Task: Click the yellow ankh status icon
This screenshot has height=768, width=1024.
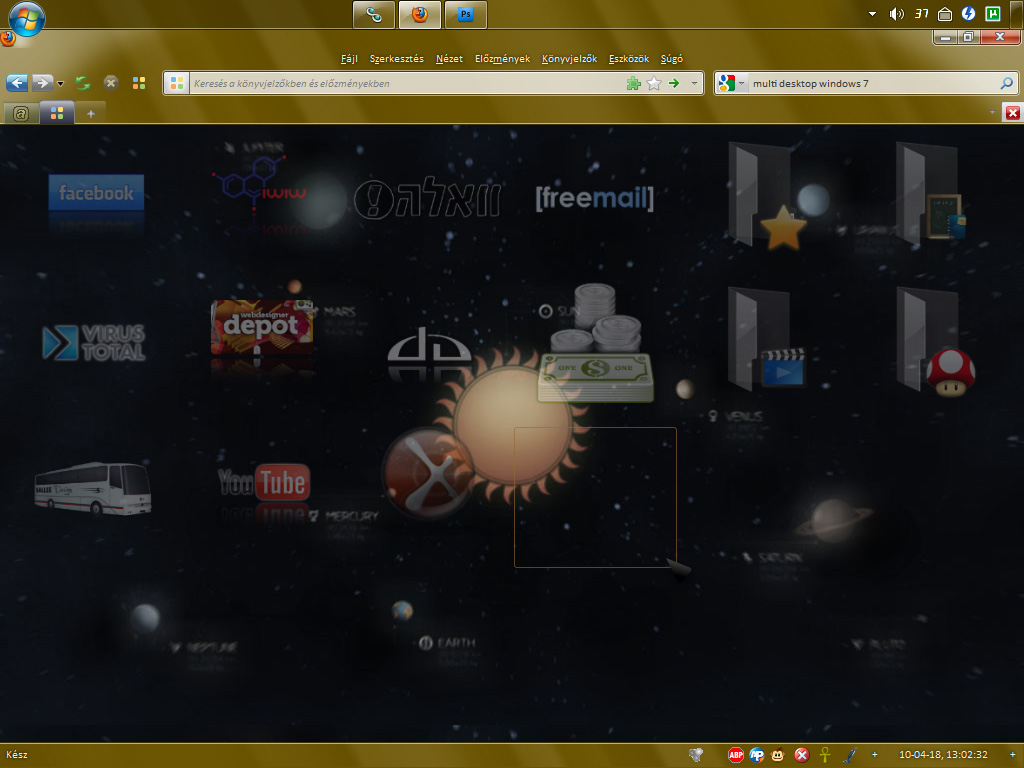Action: coord(825,755)
